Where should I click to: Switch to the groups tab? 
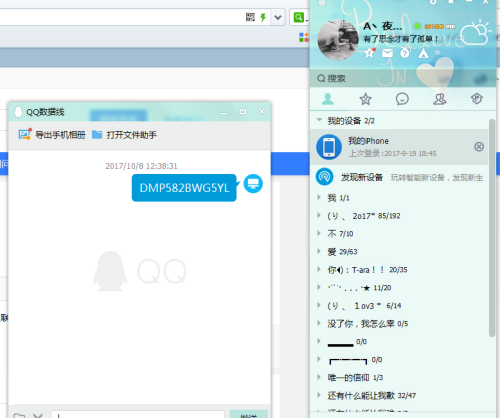440,99
